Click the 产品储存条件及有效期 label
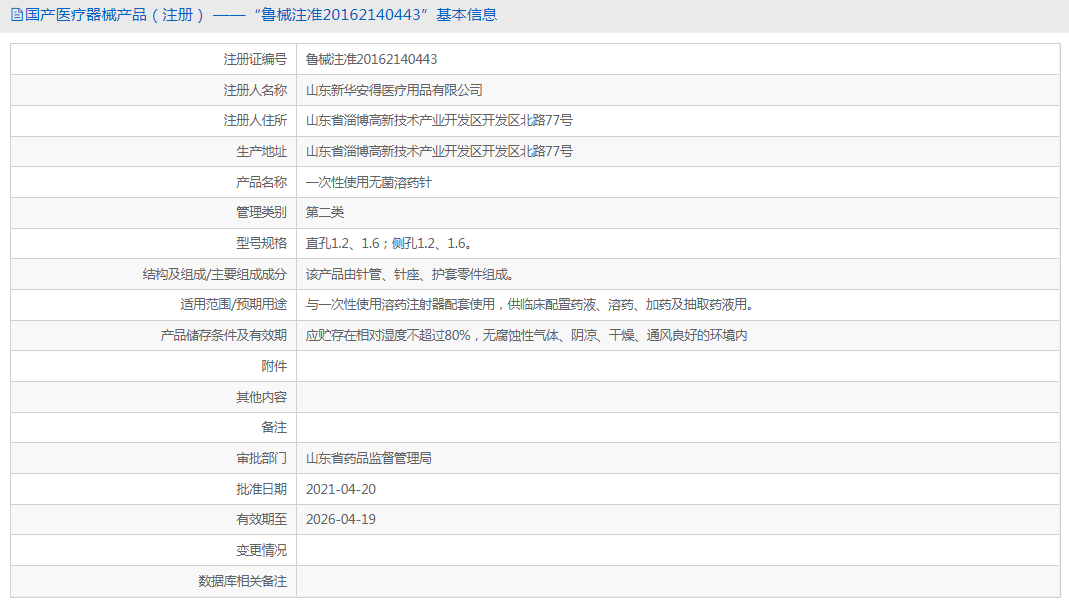The width and height of the screenshot is (1069, 606). pyautogui.click(x=224, y=335)
